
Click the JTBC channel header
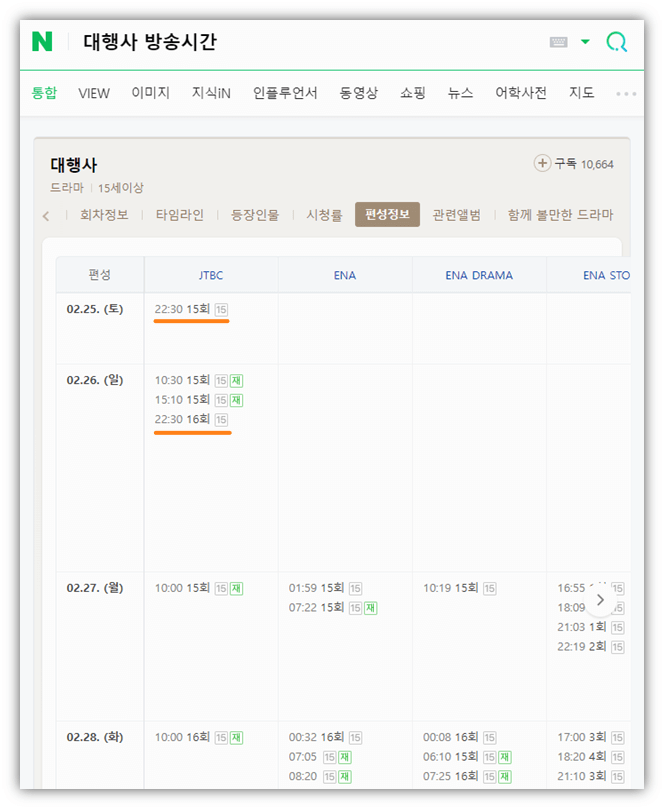point(211,276)
